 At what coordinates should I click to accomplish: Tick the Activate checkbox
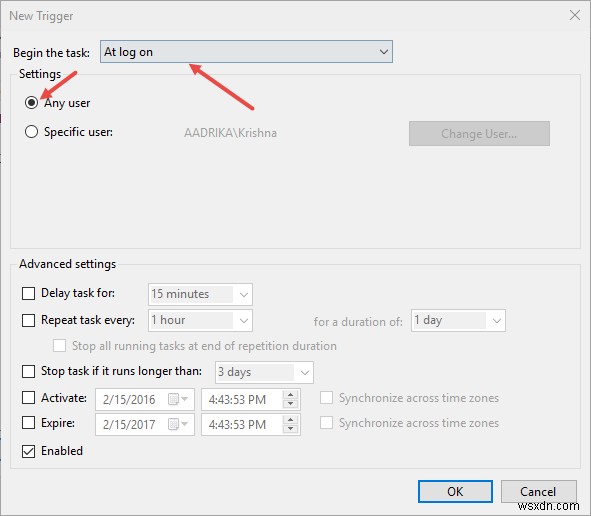pyautogui.click(x=28, y=398)
